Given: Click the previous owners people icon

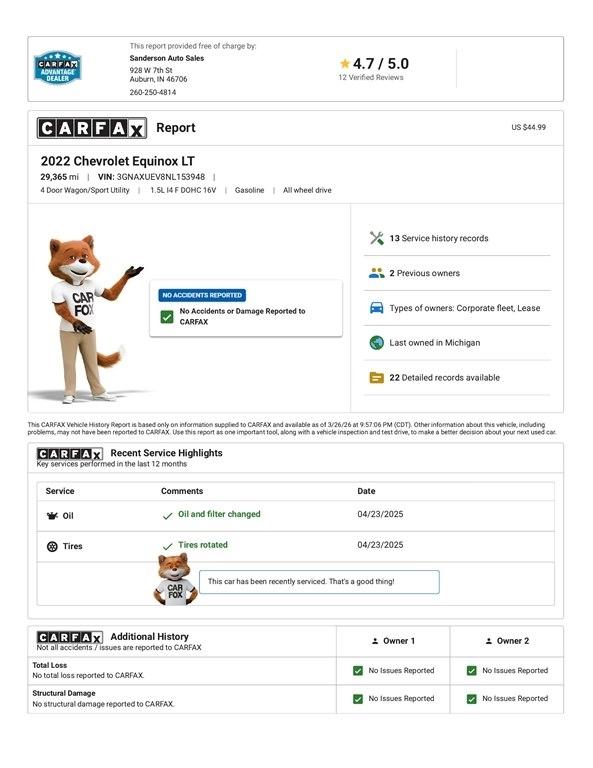Looking at the screenshot, I should coord(377,273).
